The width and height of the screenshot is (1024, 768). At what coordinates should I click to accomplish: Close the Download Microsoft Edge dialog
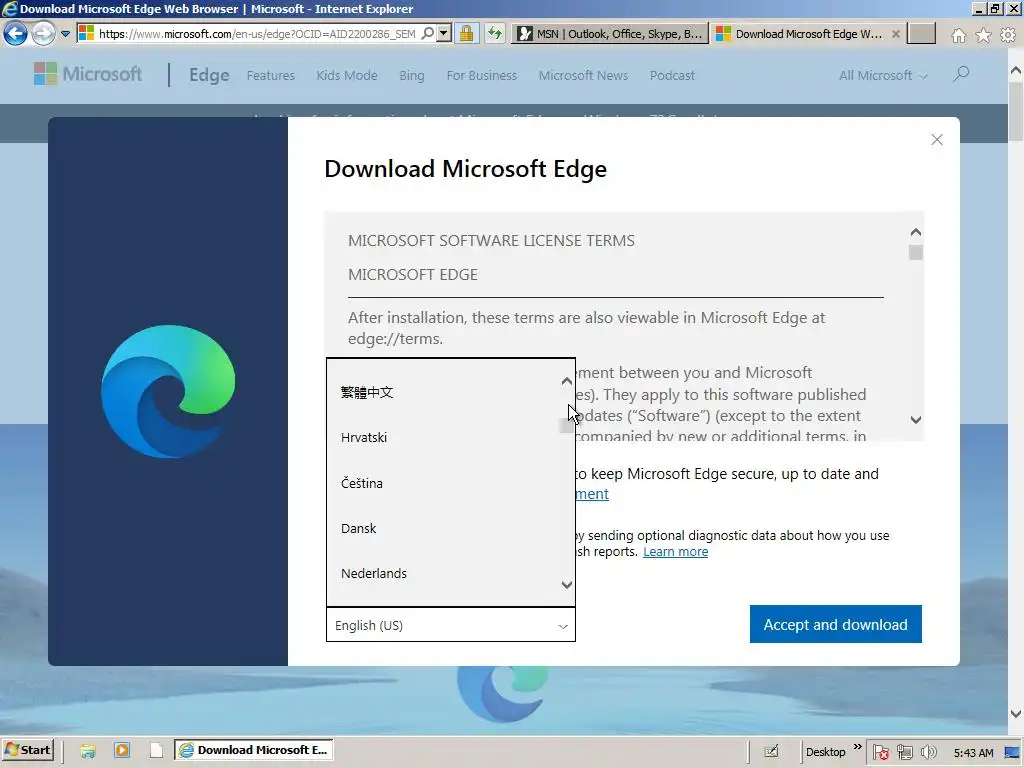tap(936, 139)
